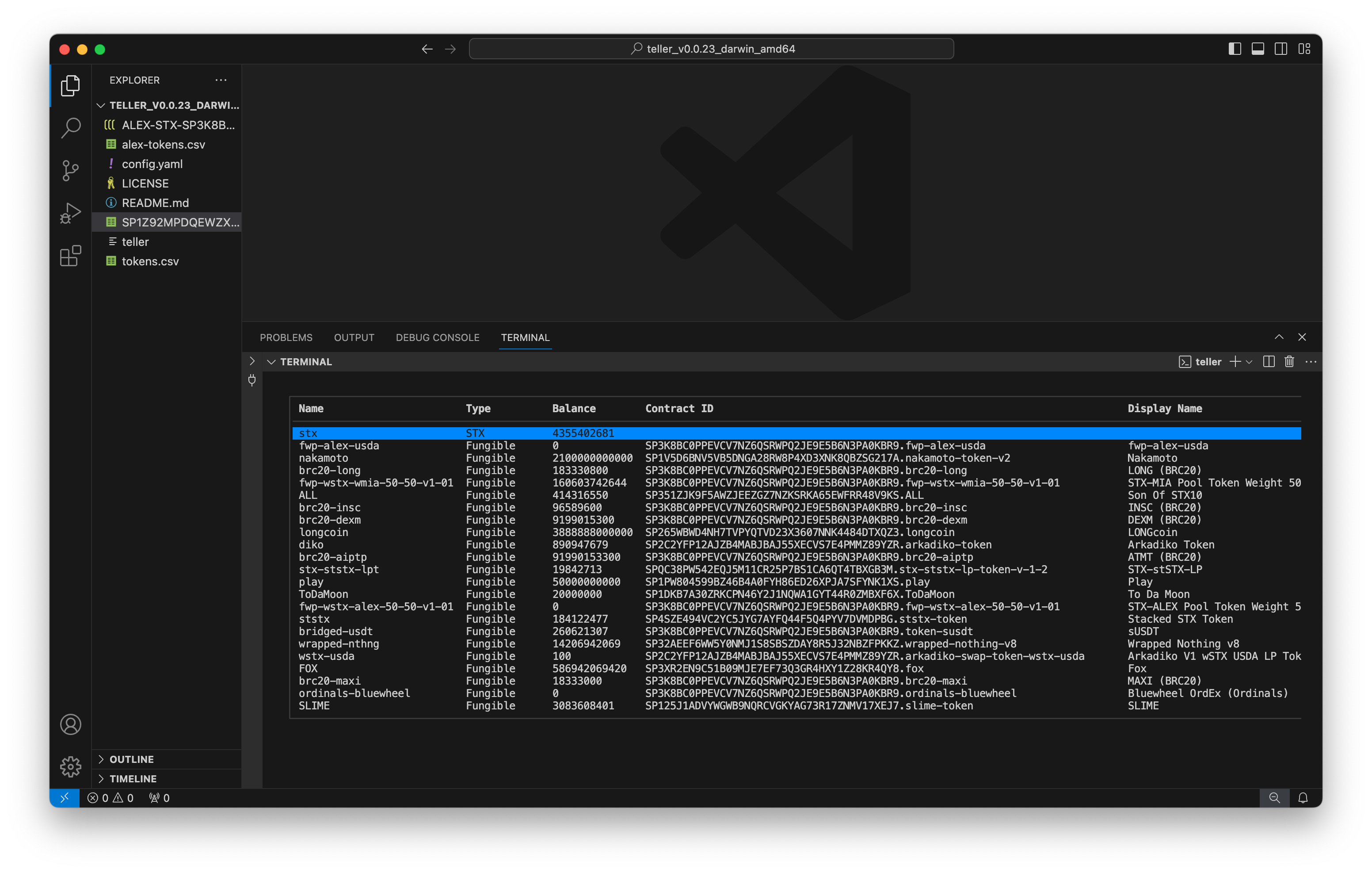Switch to the DEBUG CONSOLE tab
This screenshot has height=873, width=1372.
tap(438, 337)
